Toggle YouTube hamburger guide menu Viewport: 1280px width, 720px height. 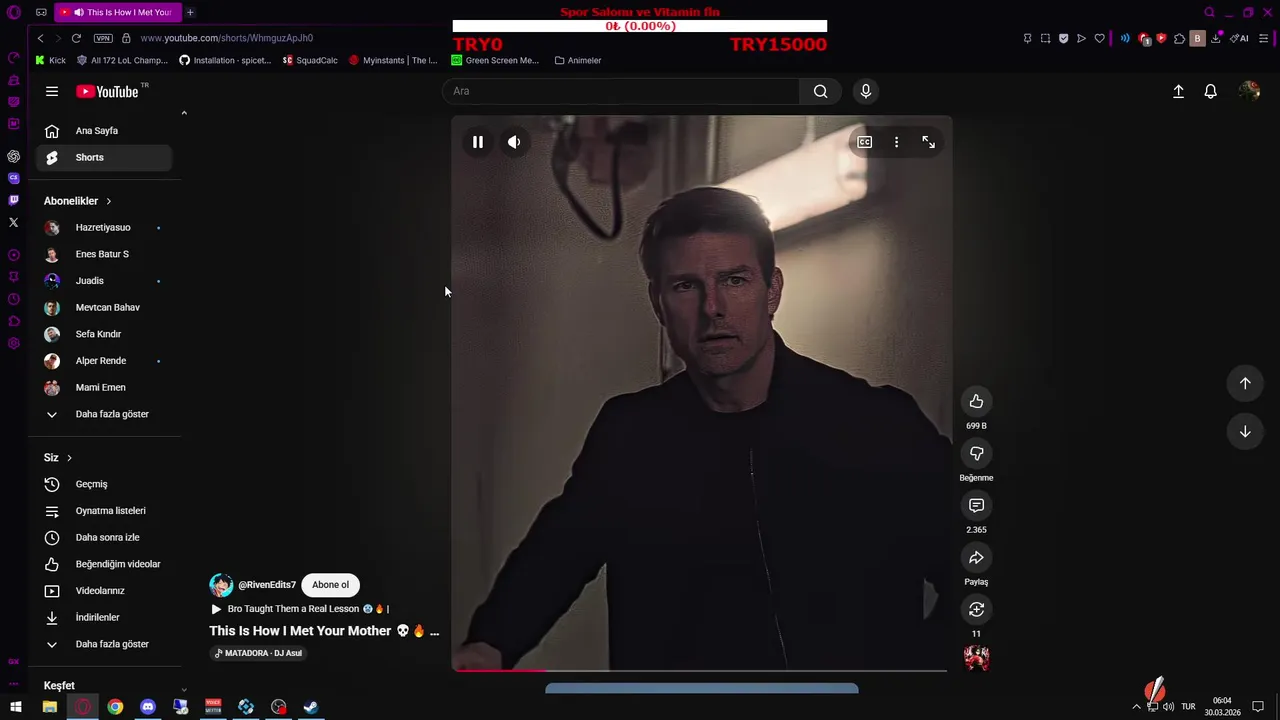coord(52,91)
